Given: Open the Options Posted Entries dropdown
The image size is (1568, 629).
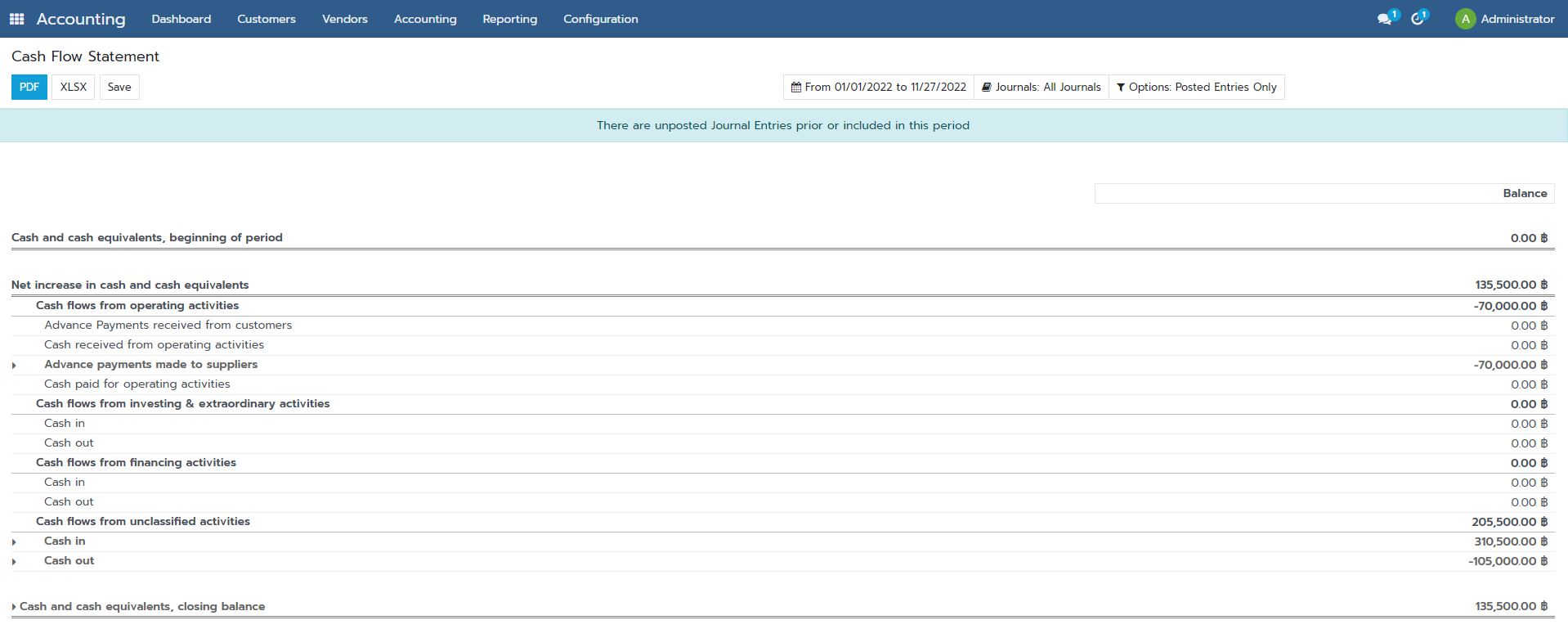Looking at the screenshot, I should coord(1197,87).
